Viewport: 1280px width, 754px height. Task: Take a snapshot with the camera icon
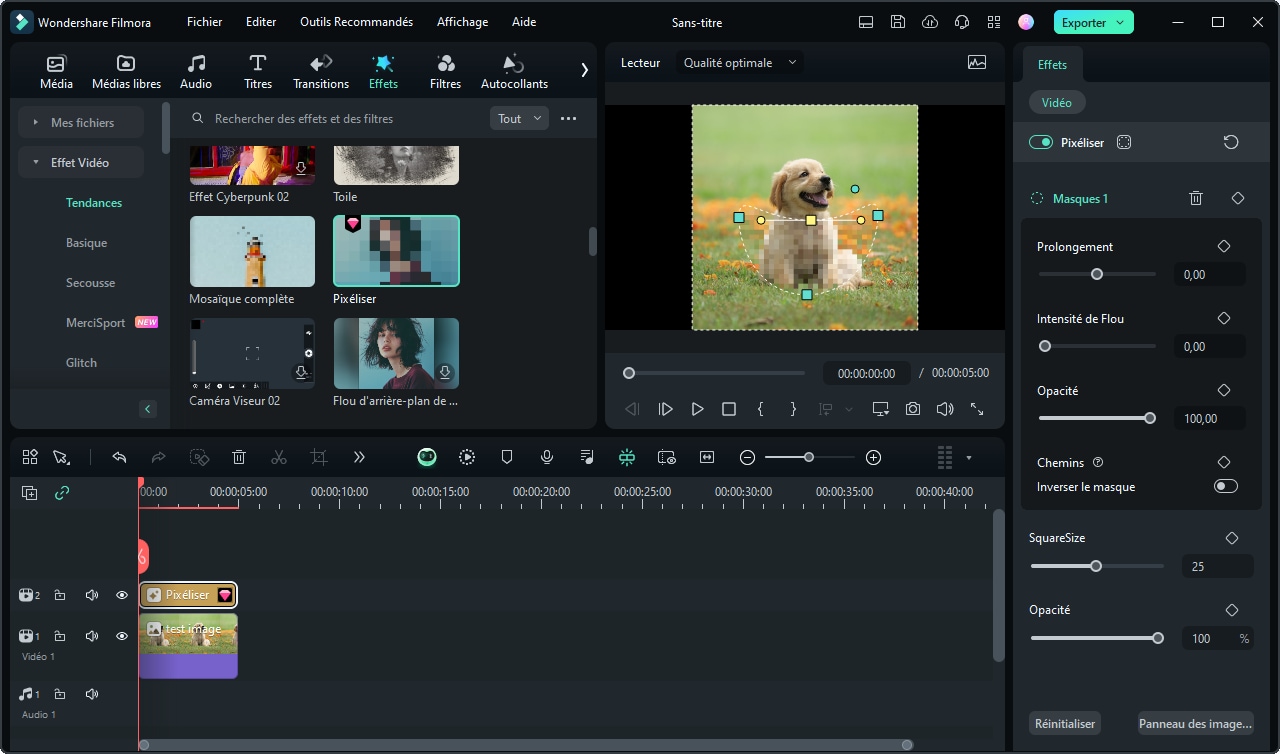(913, 409)
